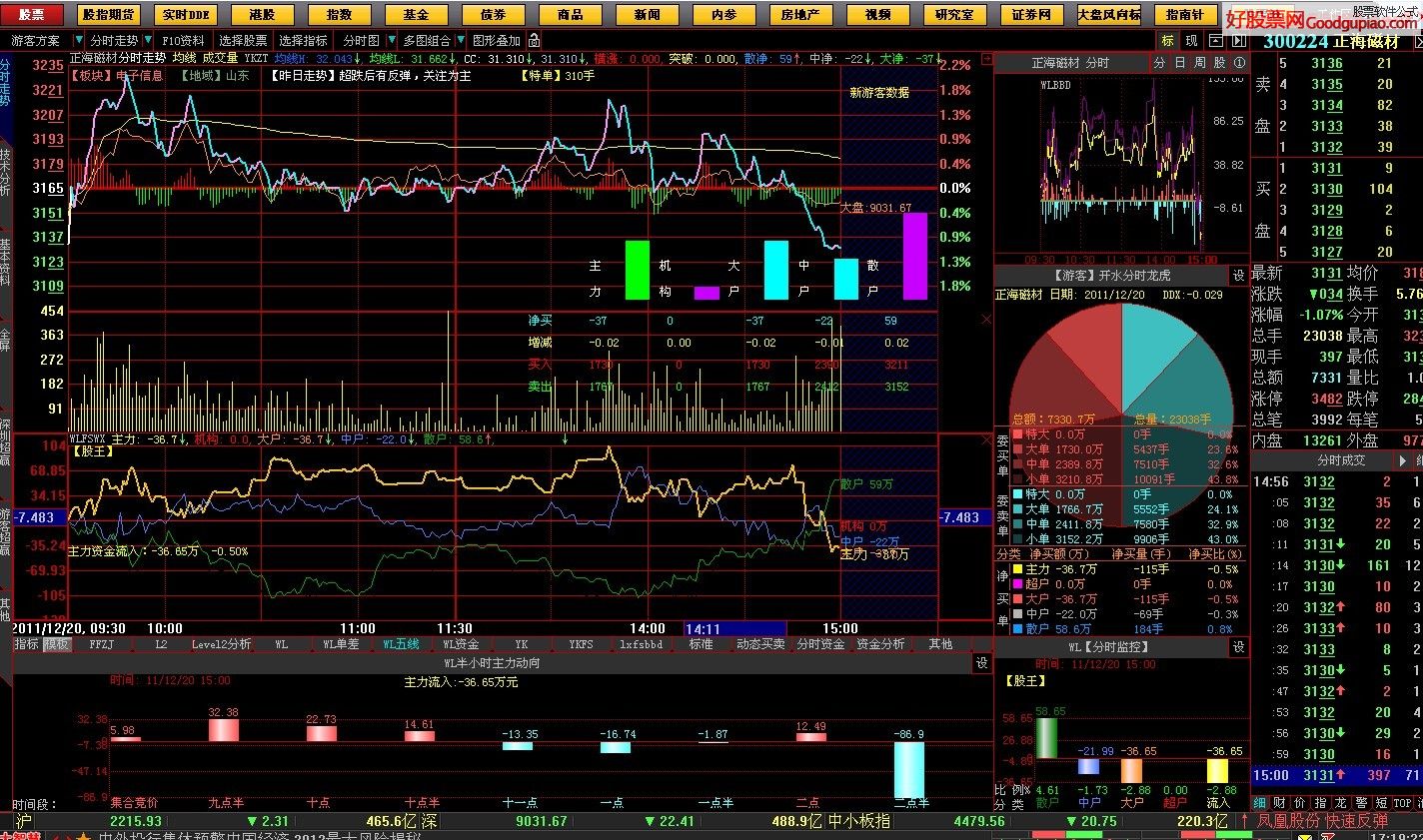Click the 价 icon in bottom right strip
1423x840 pixels.
pos(1298,803)
